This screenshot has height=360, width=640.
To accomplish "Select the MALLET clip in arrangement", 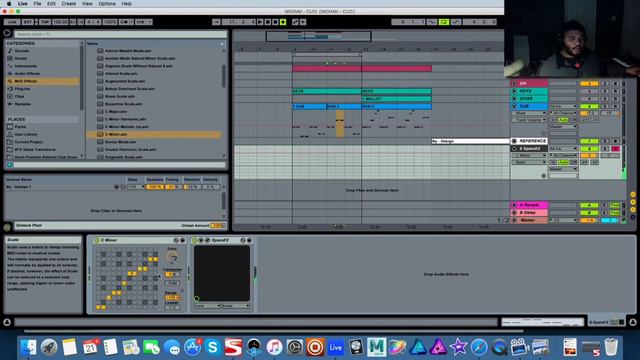I will coord(396,99).
